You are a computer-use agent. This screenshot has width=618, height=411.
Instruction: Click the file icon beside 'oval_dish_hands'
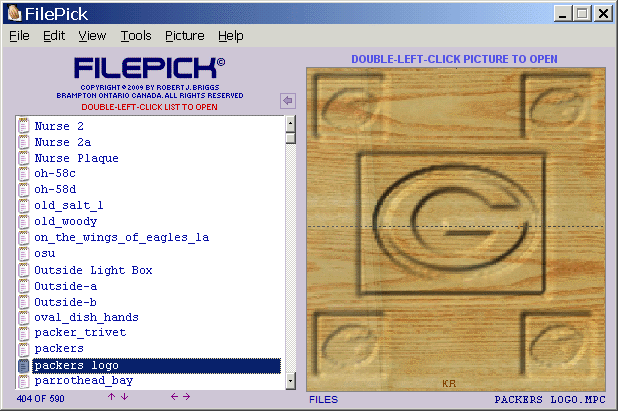click(24, 317)
